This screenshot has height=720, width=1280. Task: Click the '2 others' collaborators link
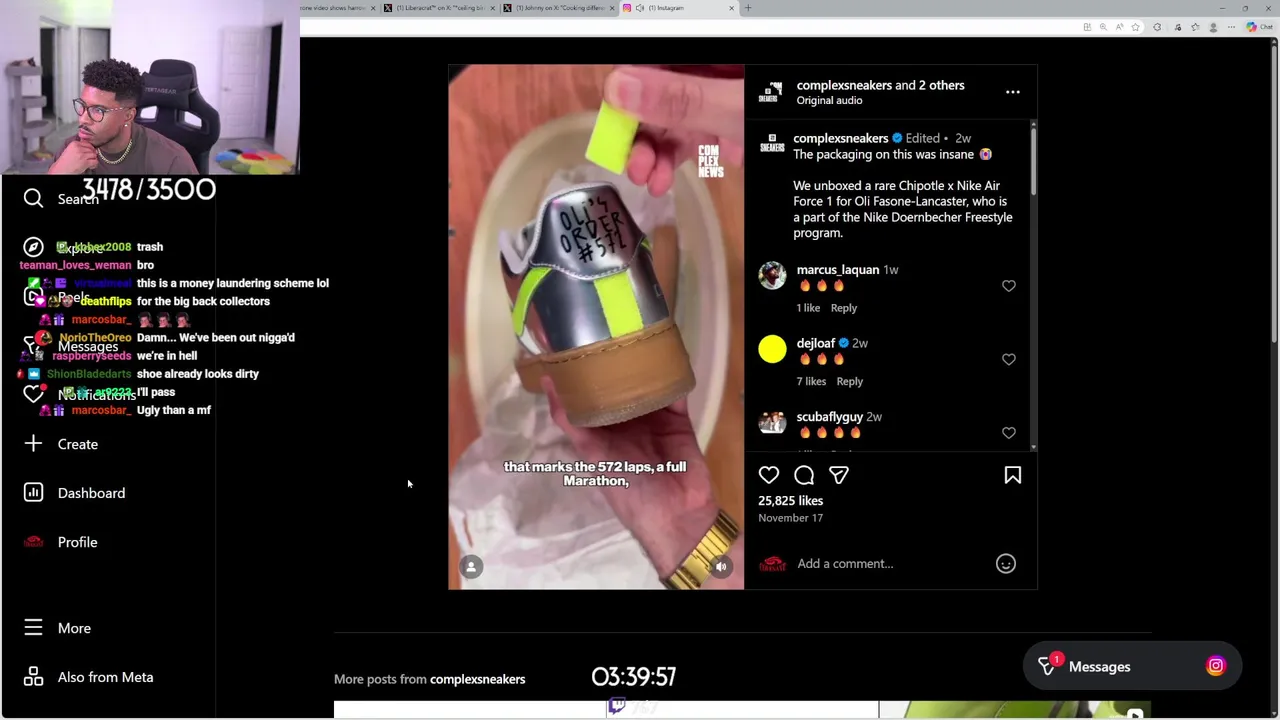click(x=942, y=85)
